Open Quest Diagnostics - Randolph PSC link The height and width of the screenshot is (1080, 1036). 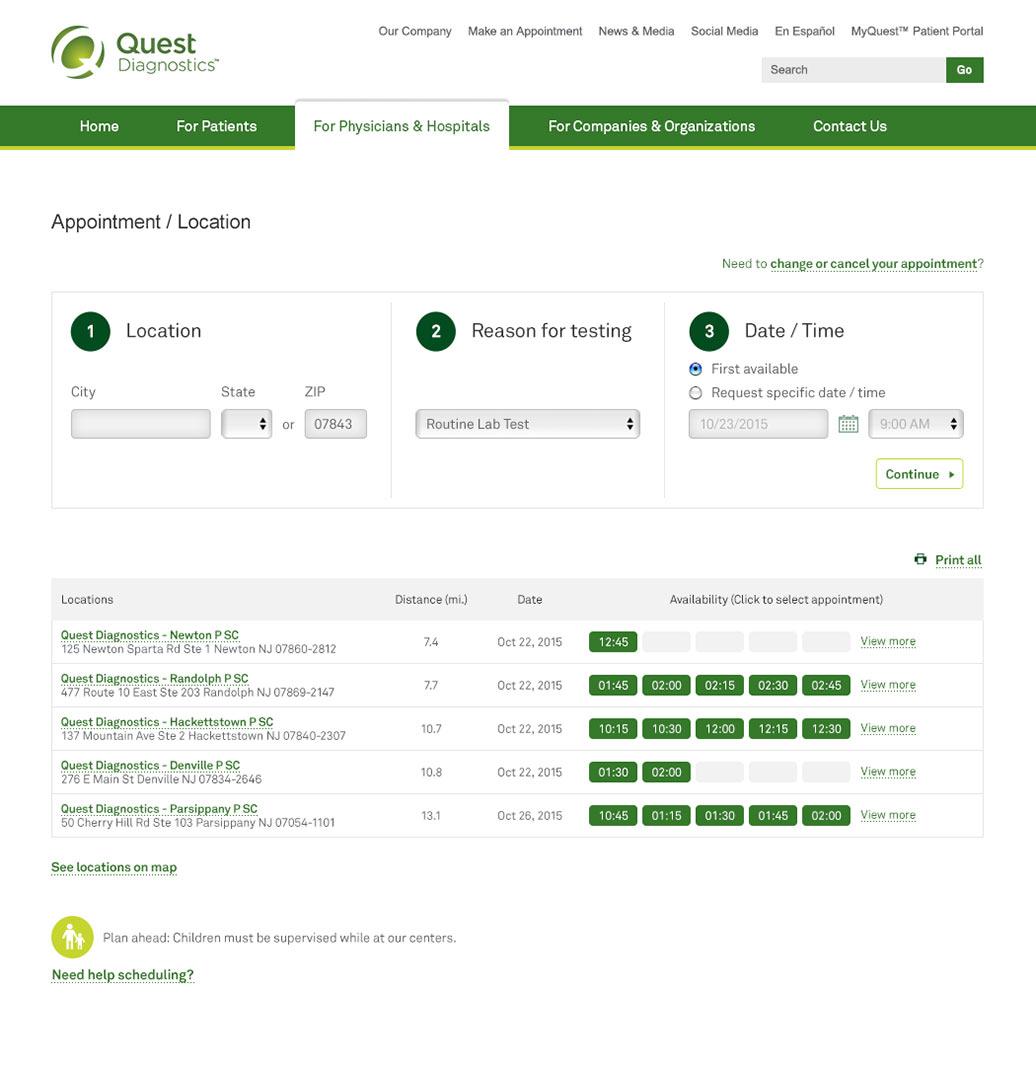point(154,678)
